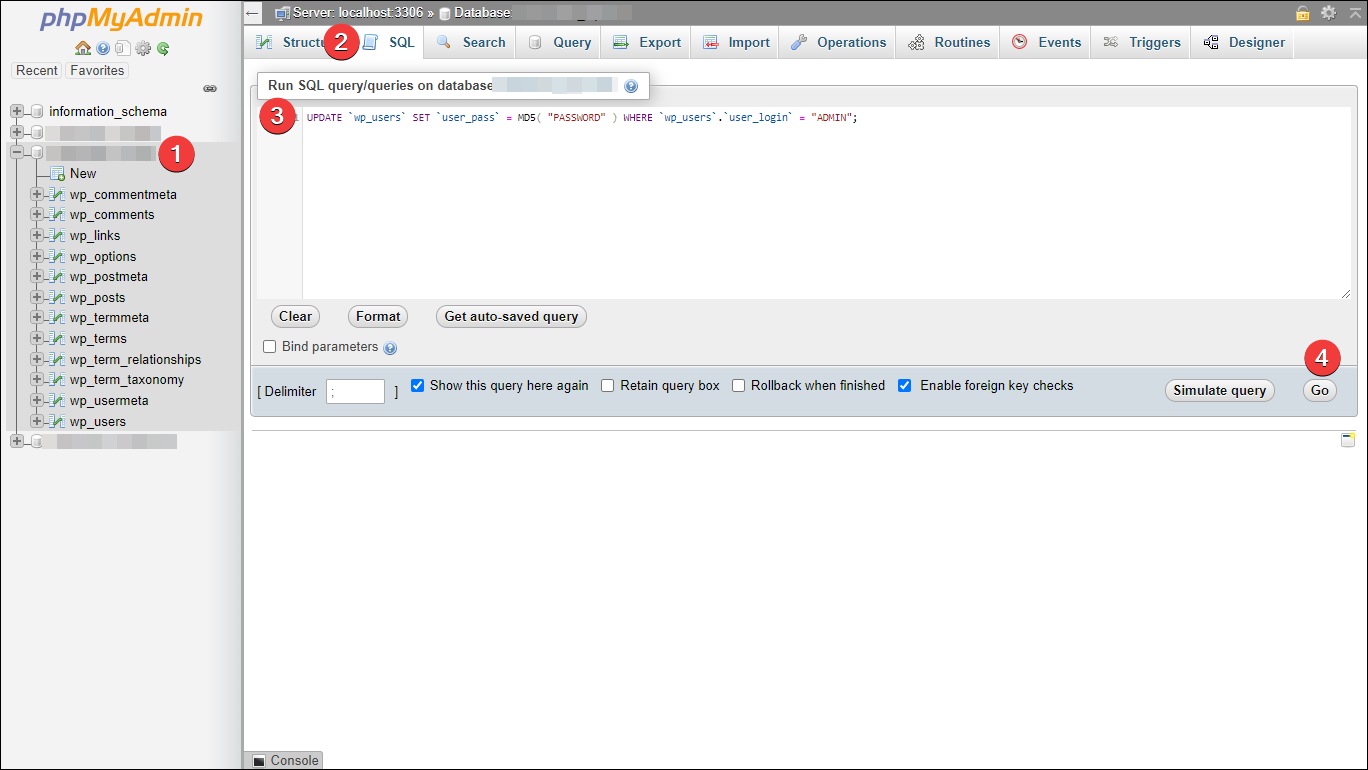Click the wp_options table icon
1368x770 pixels.
pos(57,256)
